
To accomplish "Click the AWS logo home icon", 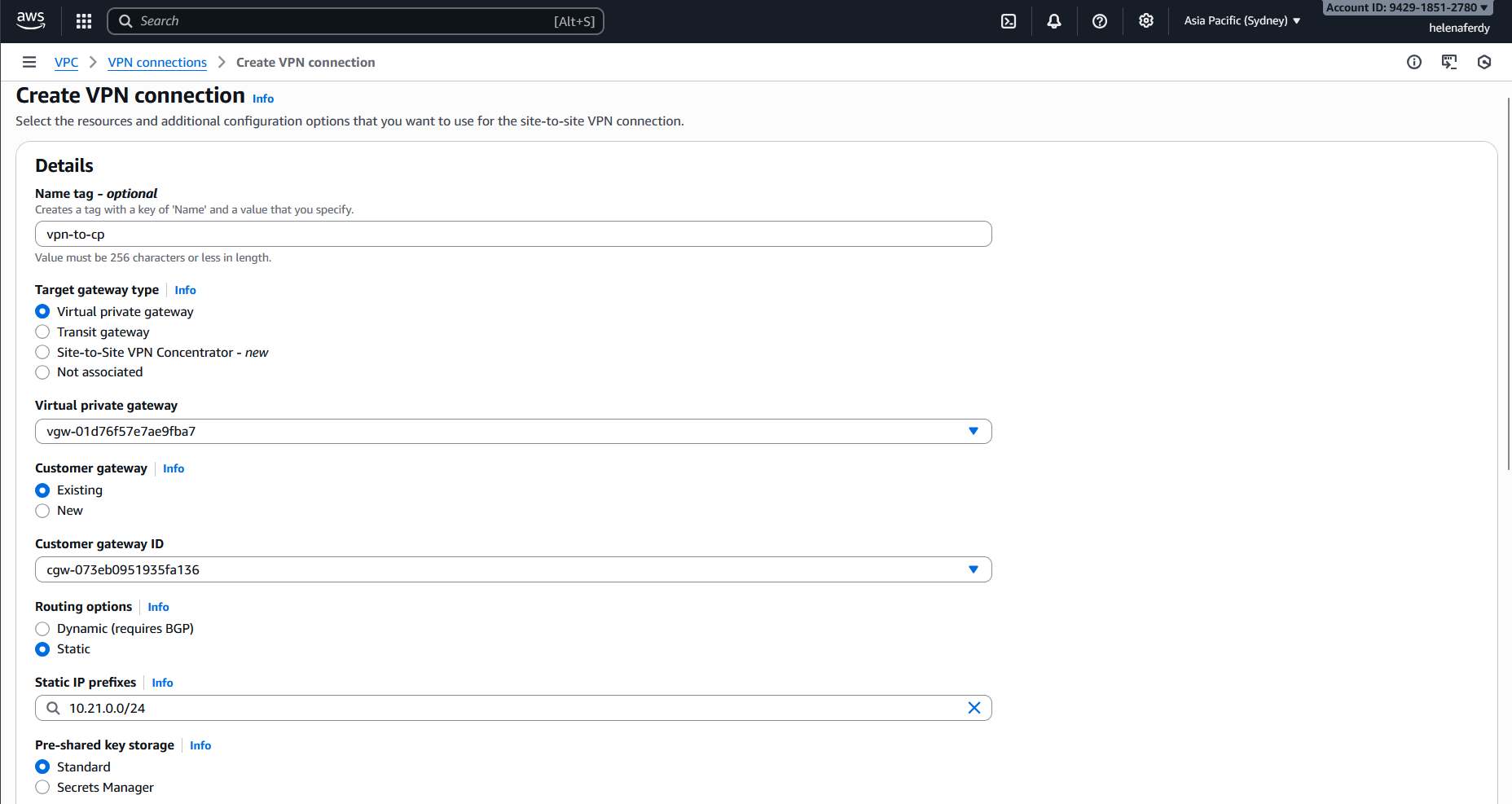I will [x=31, y=20].
